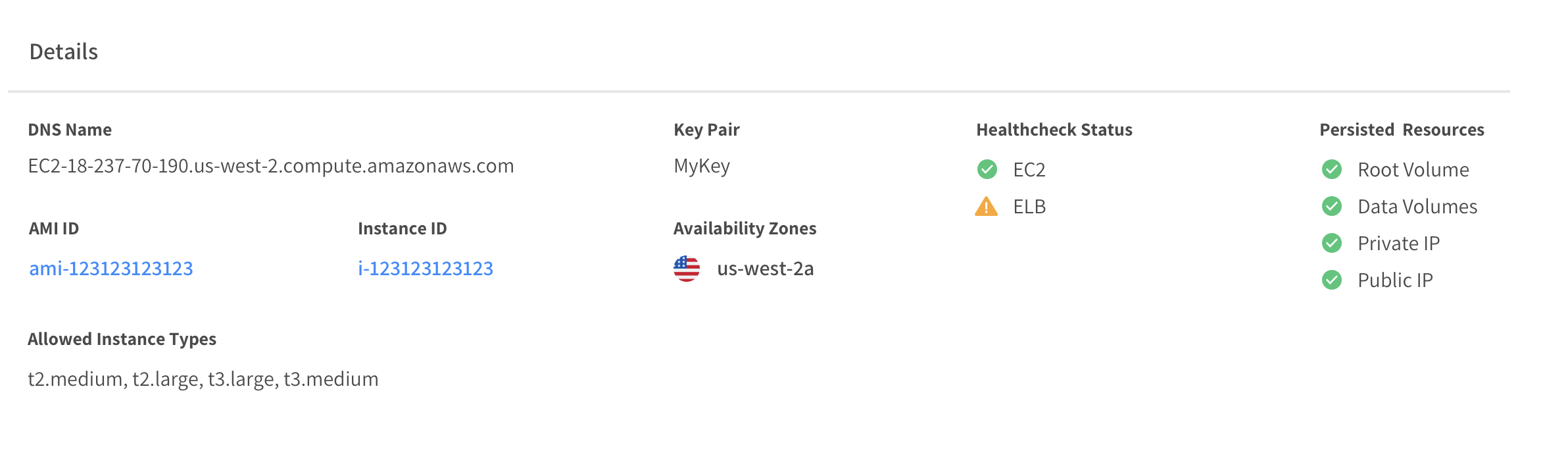Click the EC2 green checkmark icon
1568x449 pixels.
pyautogui.click(x=987, y=169)
